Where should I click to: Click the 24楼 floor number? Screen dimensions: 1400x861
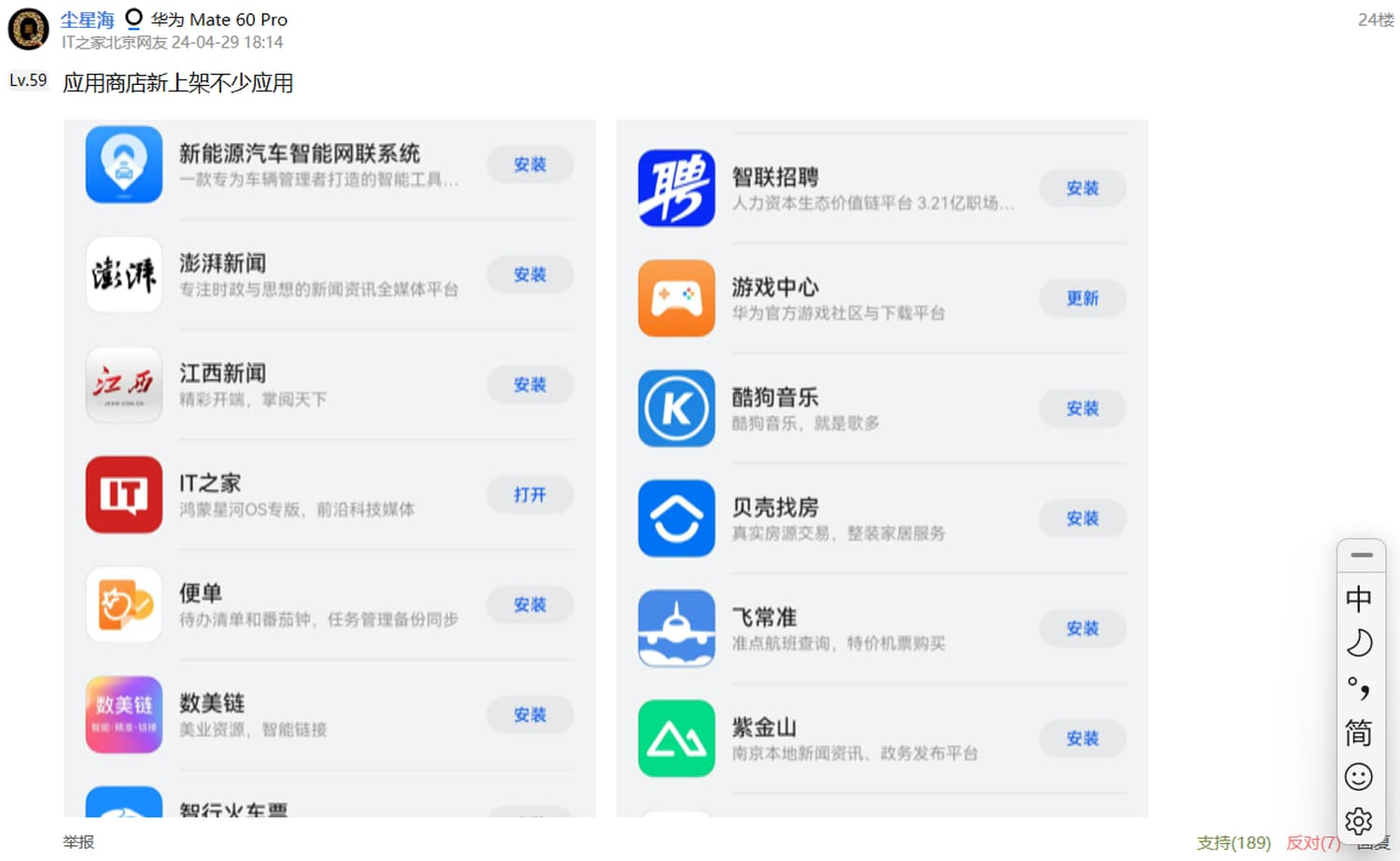pos(1376,20)
